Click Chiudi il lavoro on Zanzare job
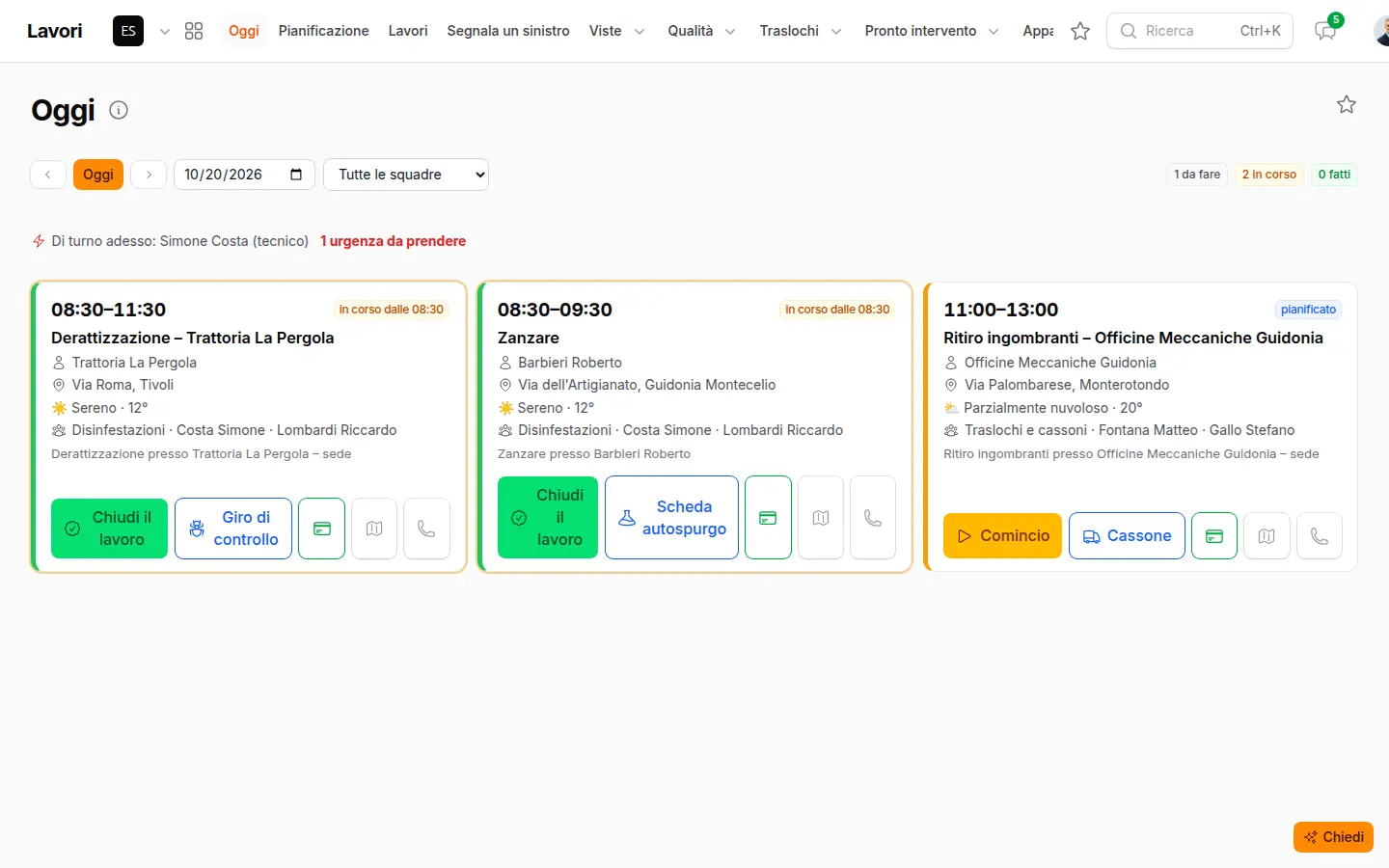The image size is (1389, 868). pyautogui.click(x=548, y=518)
